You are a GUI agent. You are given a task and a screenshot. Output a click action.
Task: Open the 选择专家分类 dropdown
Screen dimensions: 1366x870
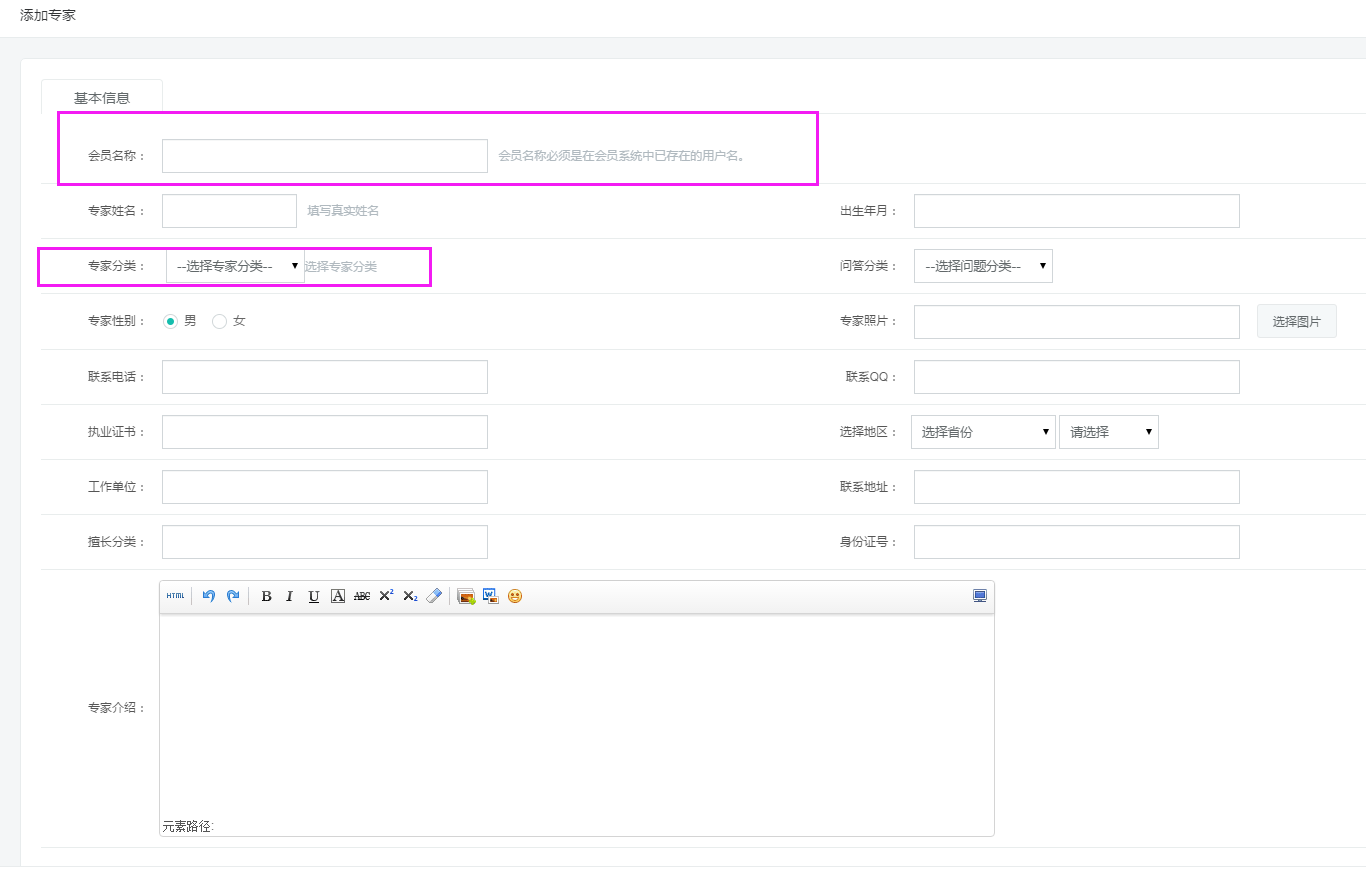pyautogui.click(x=235, y=266)
